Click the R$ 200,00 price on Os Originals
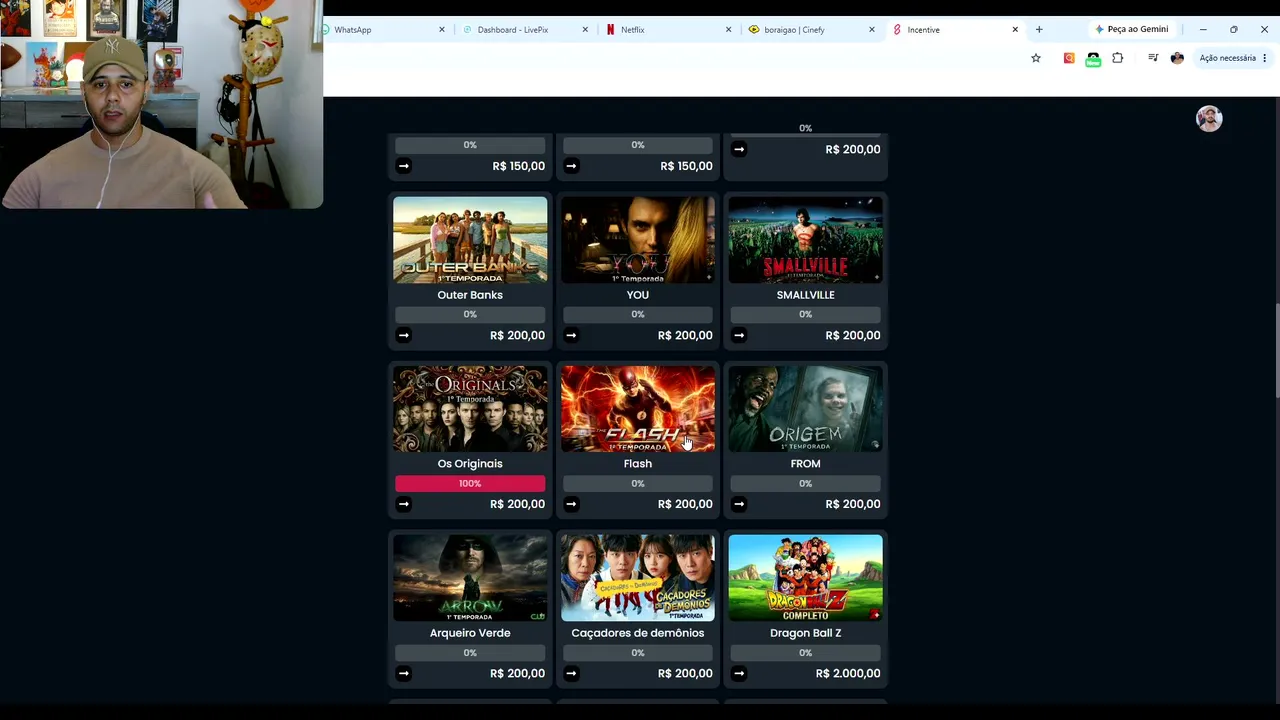 (518, 504)
